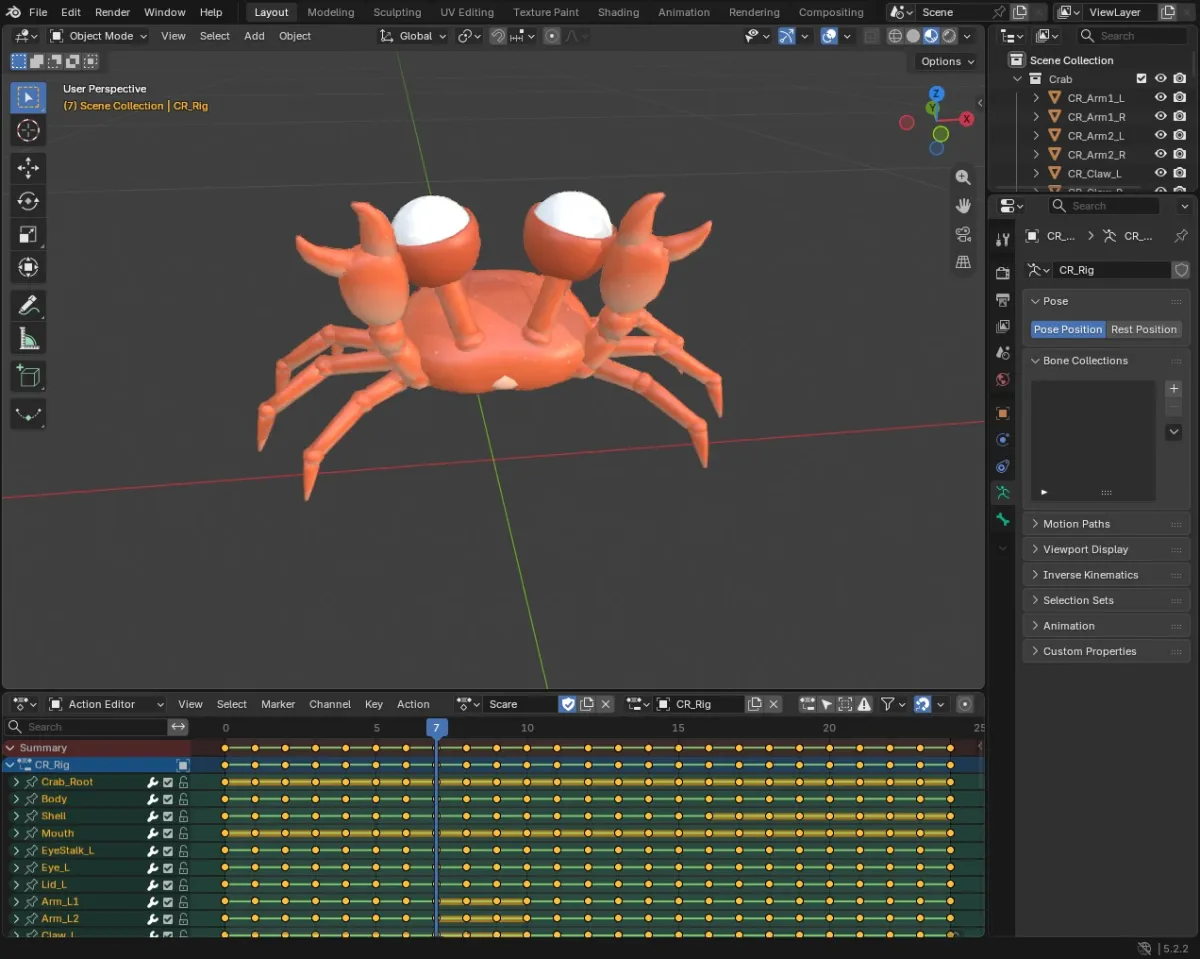This screenshot has height=959, width=1200.
Task: Expand CR_Arm2_L in the outliner
Action: pyautogui.click(x=1036, y=136)
